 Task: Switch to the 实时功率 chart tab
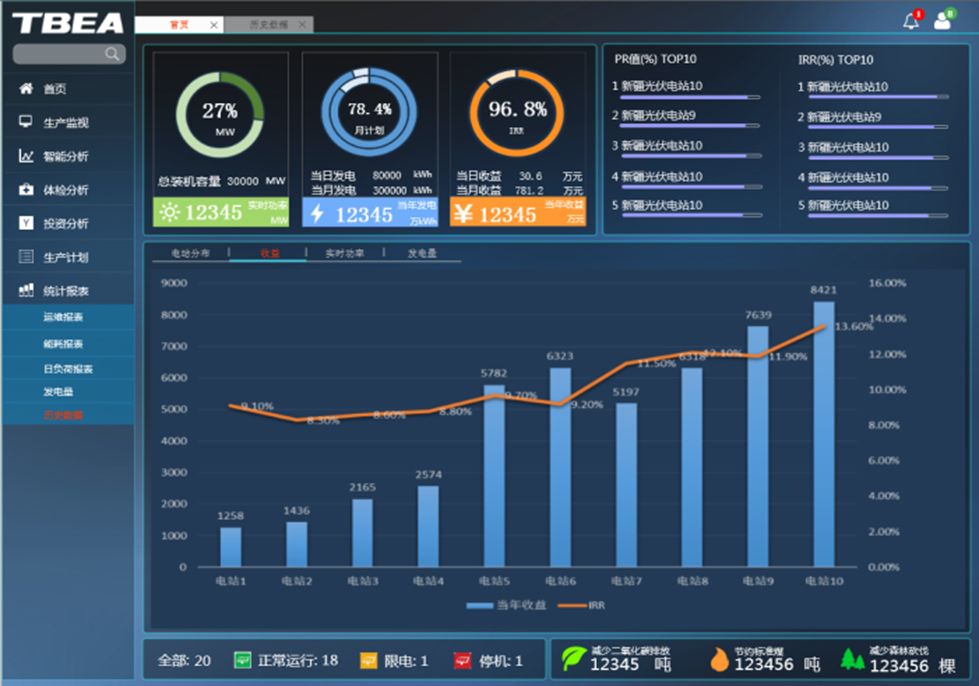pyautogui.click(x=344, y=254)
